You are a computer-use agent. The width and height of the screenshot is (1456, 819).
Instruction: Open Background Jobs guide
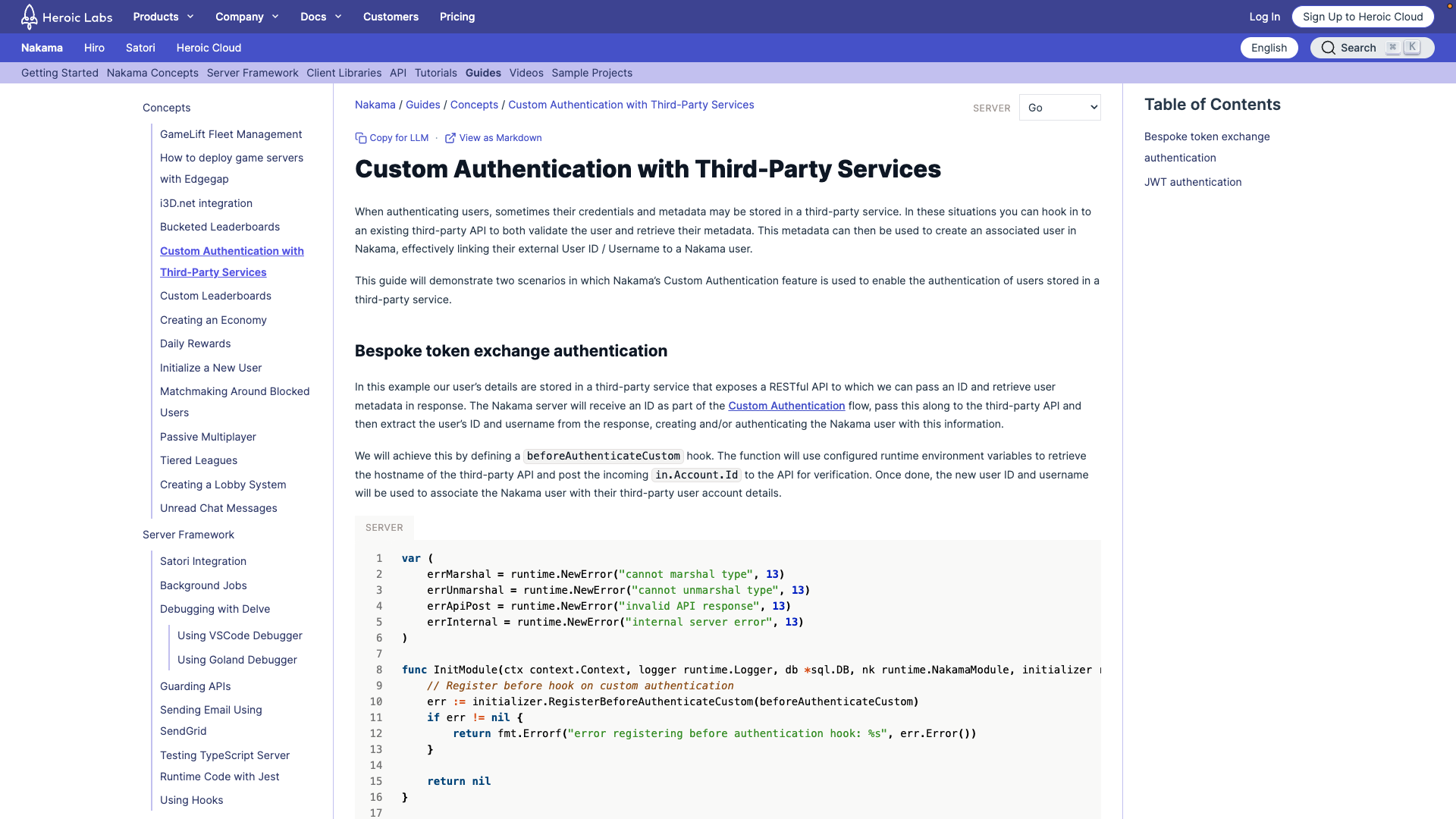tap(203, 585)
